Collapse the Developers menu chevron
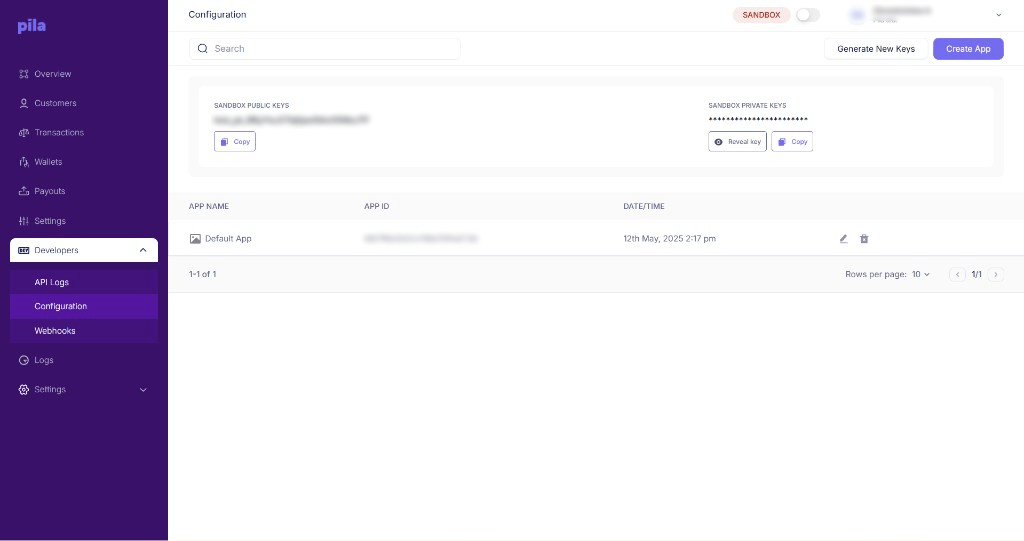 click(x=143, y=250)
